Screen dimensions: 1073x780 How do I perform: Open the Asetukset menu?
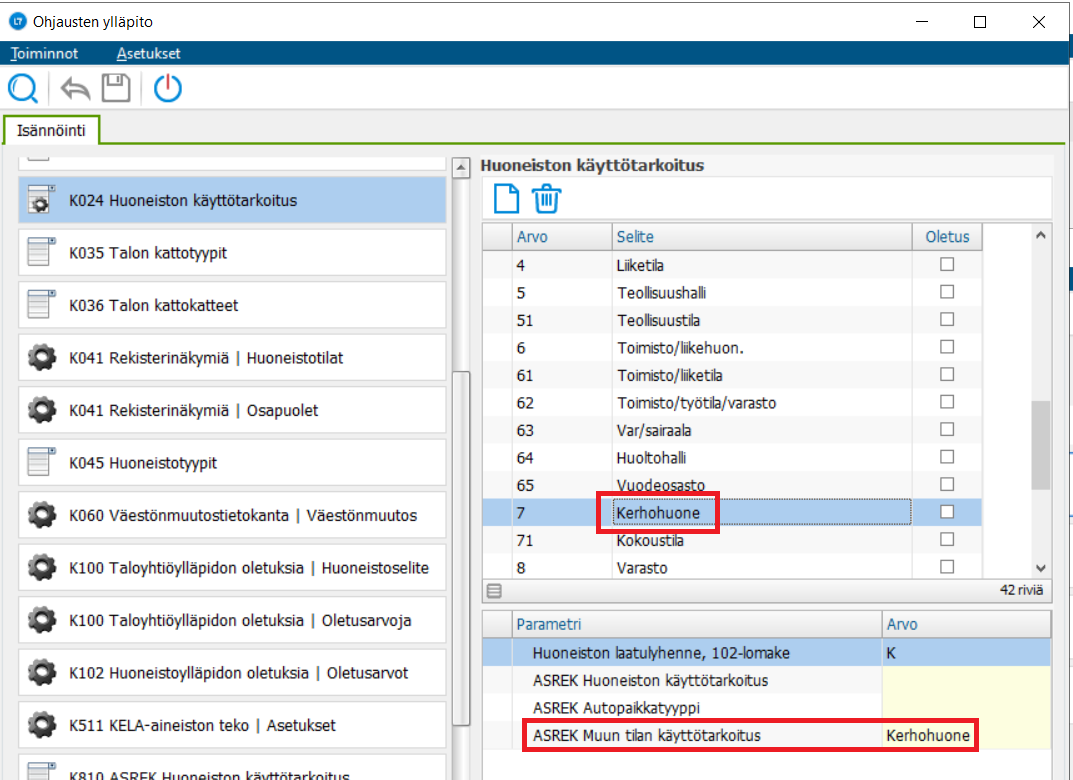coord(148,54)
